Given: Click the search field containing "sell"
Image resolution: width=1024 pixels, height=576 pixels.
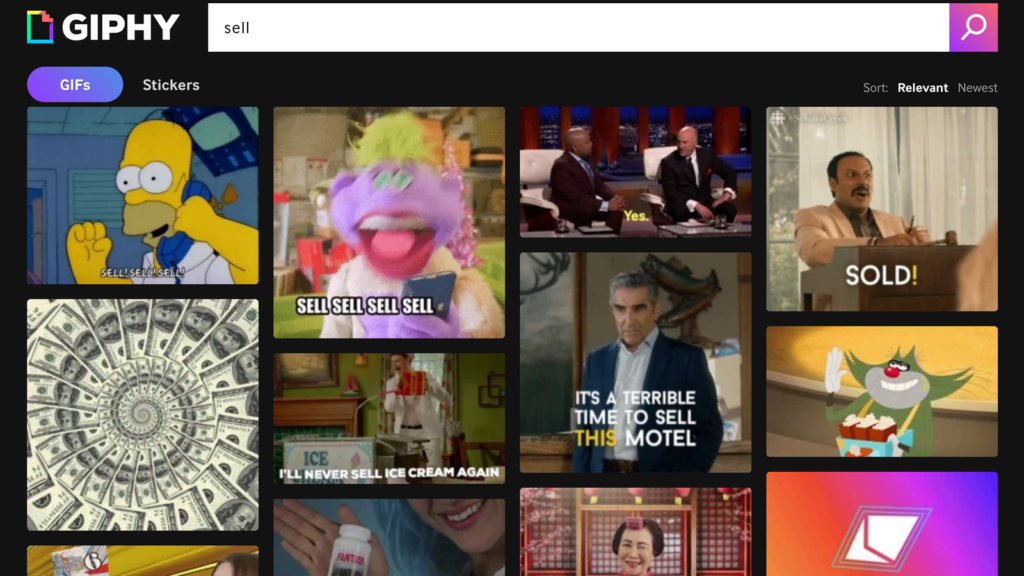Looking at the screenshot, I should pyautogui.click(x=578, y=27).
